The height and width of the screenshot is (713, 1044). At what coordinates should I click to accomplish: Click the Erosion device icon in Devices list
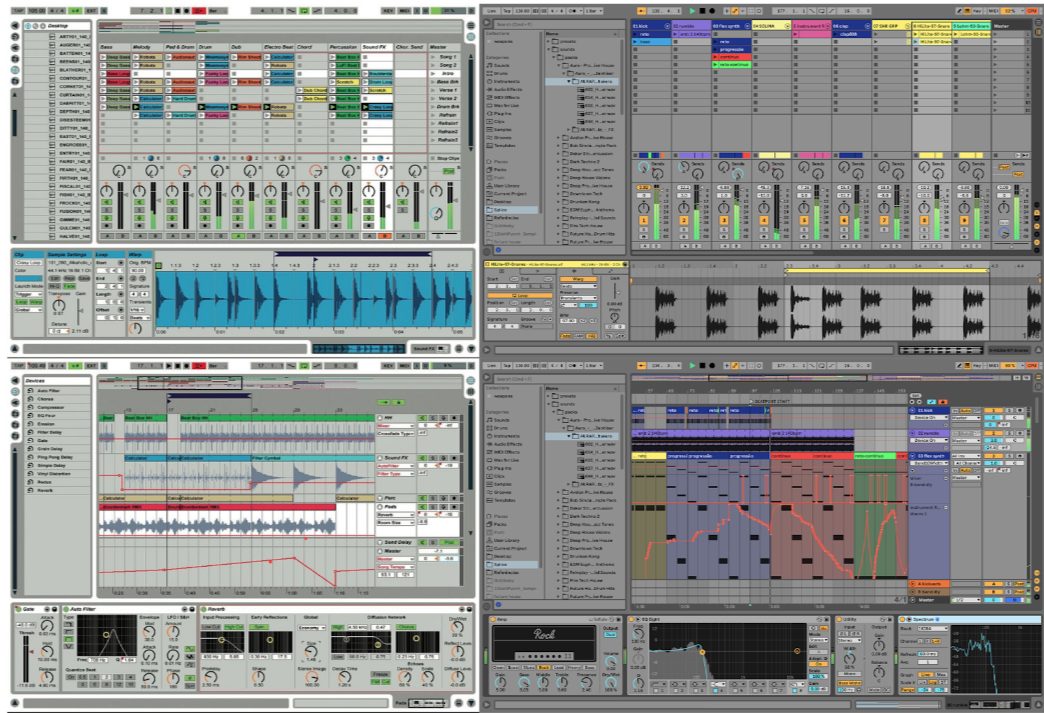pos(31,423)
